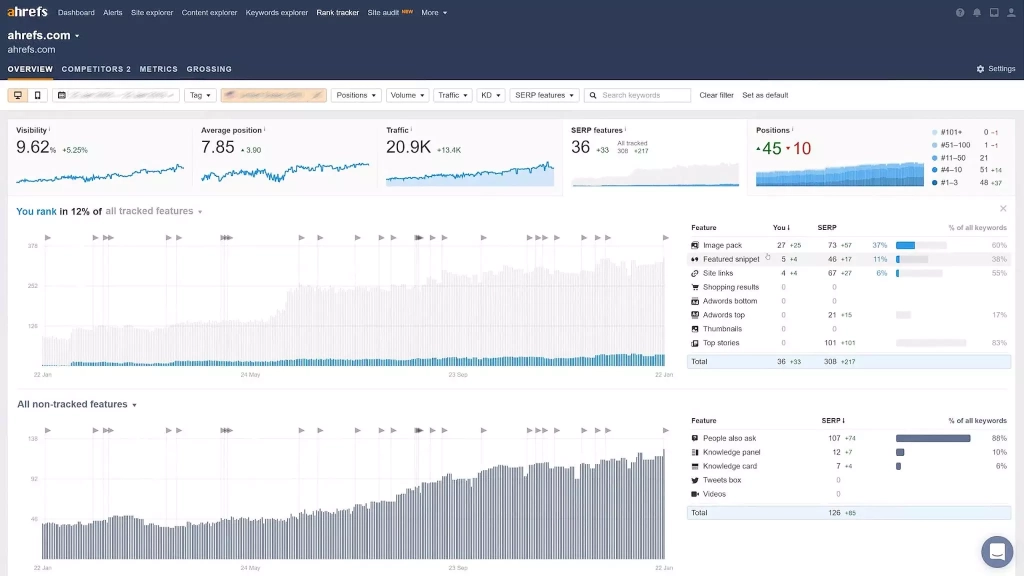Open Content explorer

click(209, 12)
